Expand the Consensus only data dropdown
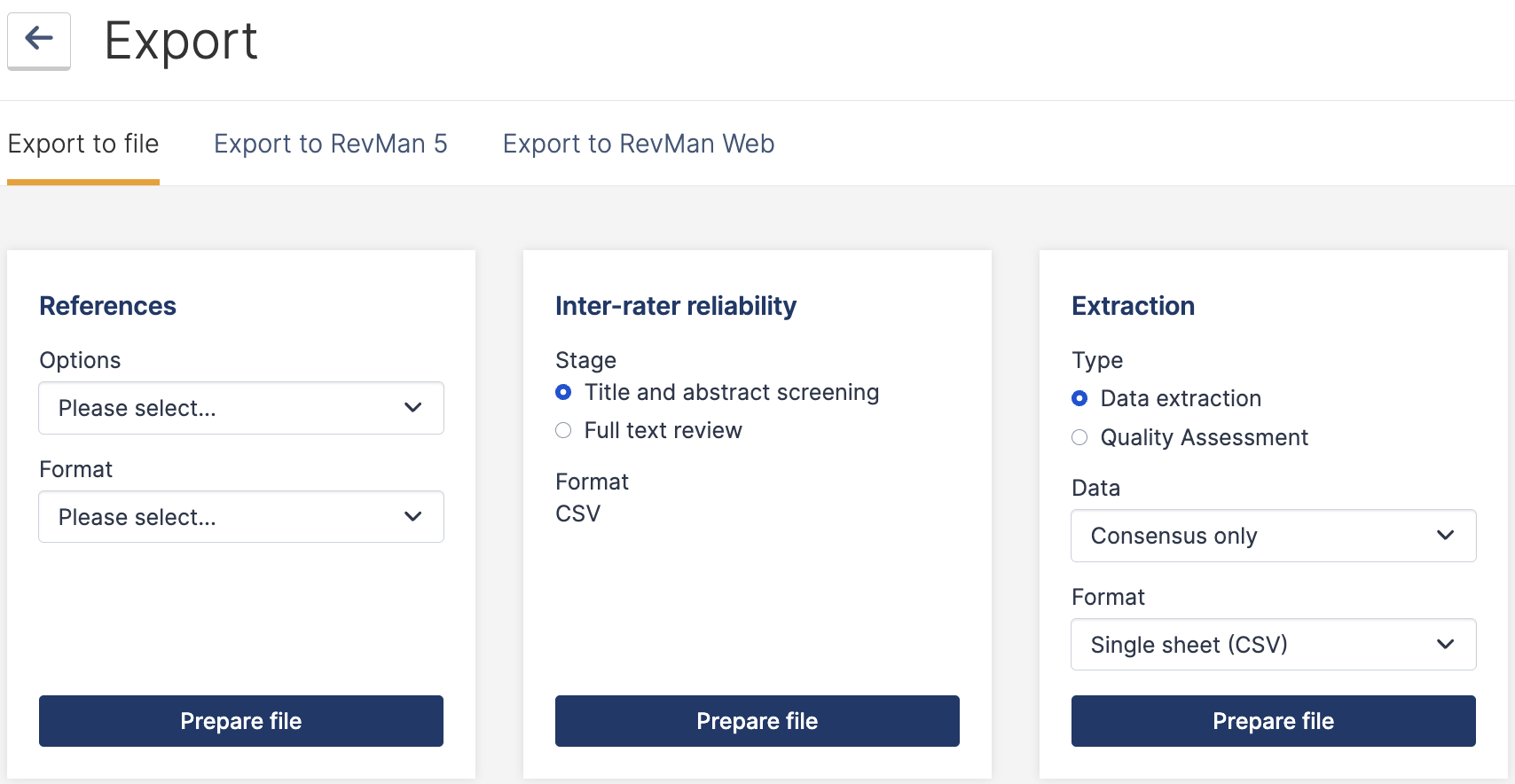This screenshot has width=1515, height=784. tap(1273, 536)
